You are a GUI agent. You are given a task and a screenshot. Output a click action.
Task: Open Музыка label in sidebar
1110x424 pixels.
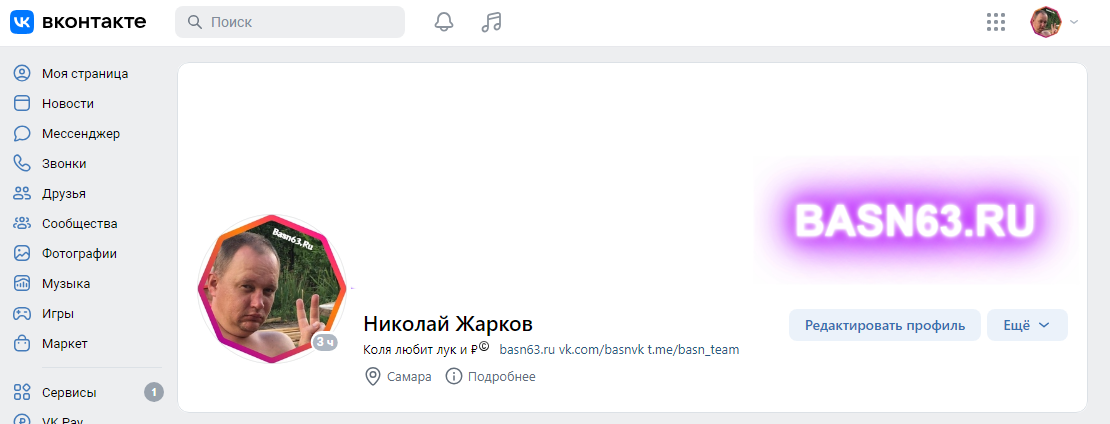(x=66, y=284)
